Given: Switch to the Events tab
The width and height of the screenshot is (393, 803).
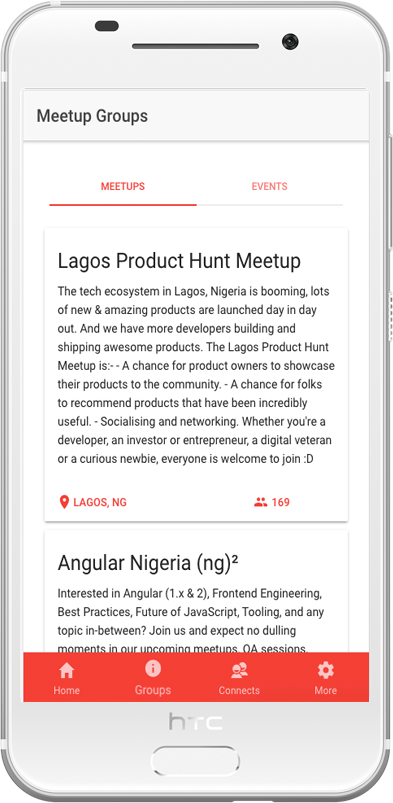Looking at the screenshot, I should pyautogui.click(x=270, y=186).
